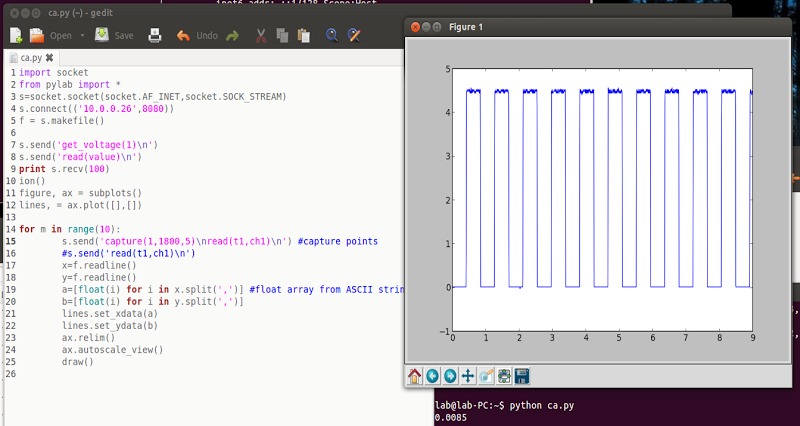Screen dimensions: 800x426
Task: Print the current document
Action: (155, 35)
